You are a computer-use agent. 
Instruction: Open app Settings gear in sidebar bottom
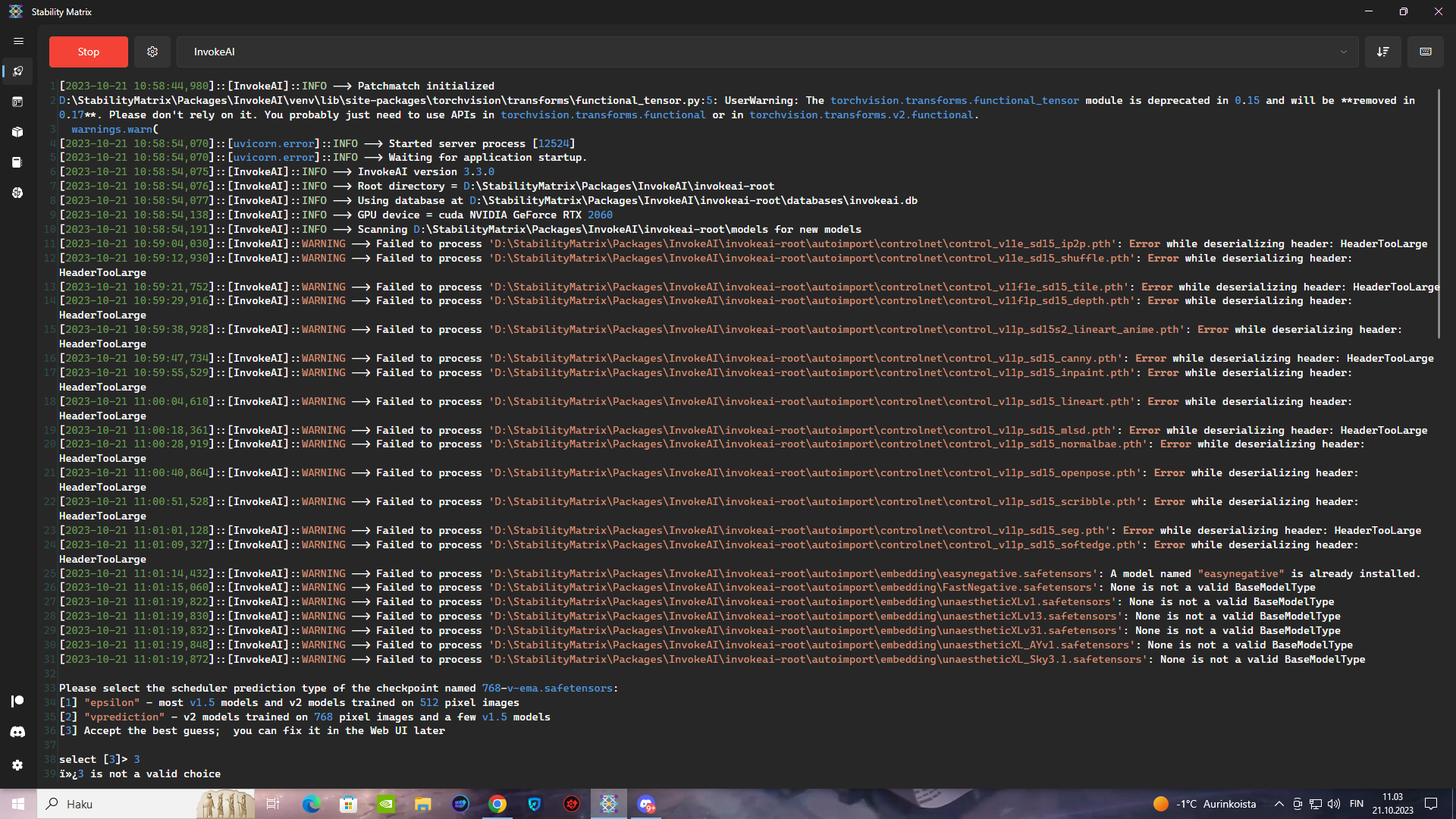pos(17,765)
